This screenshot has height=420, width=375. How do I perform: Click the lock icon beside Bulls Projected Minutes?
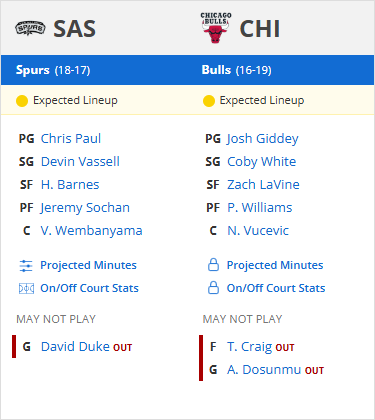[213, 265]
